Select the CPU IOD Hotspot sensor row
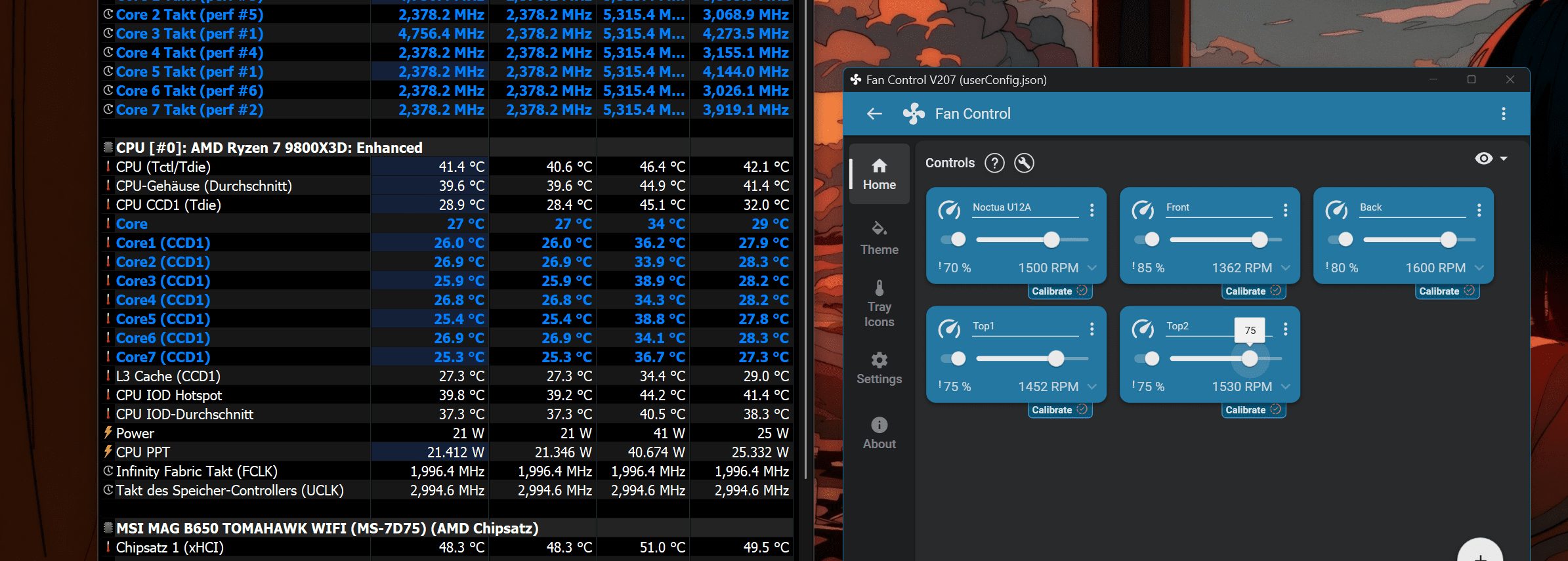The width and height of the screenshot is (1568, 561). [446, 395]
